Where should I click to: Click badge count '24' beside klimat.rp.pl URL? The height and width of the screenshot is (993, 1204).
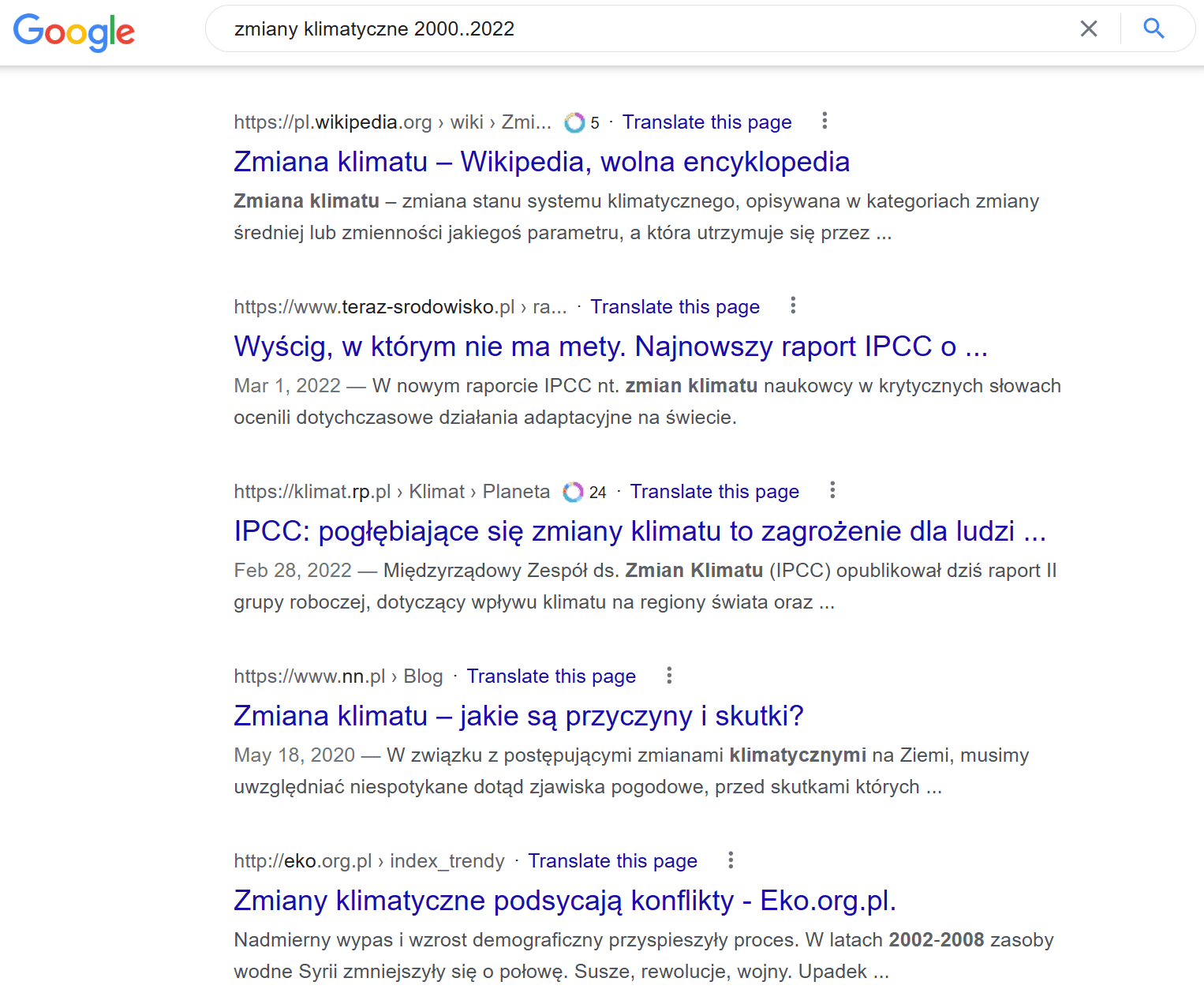point(598,493)
